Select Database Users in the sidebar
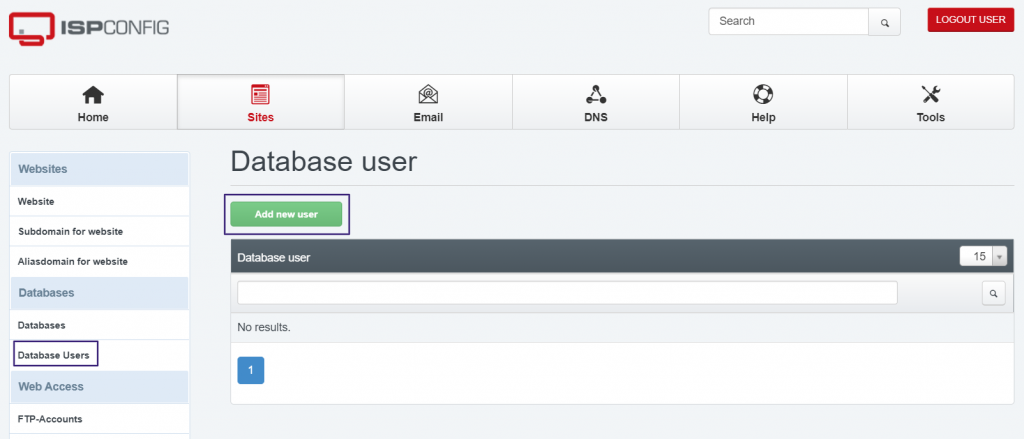This screenshot has height=439, width=1024. tap(54, 355)
